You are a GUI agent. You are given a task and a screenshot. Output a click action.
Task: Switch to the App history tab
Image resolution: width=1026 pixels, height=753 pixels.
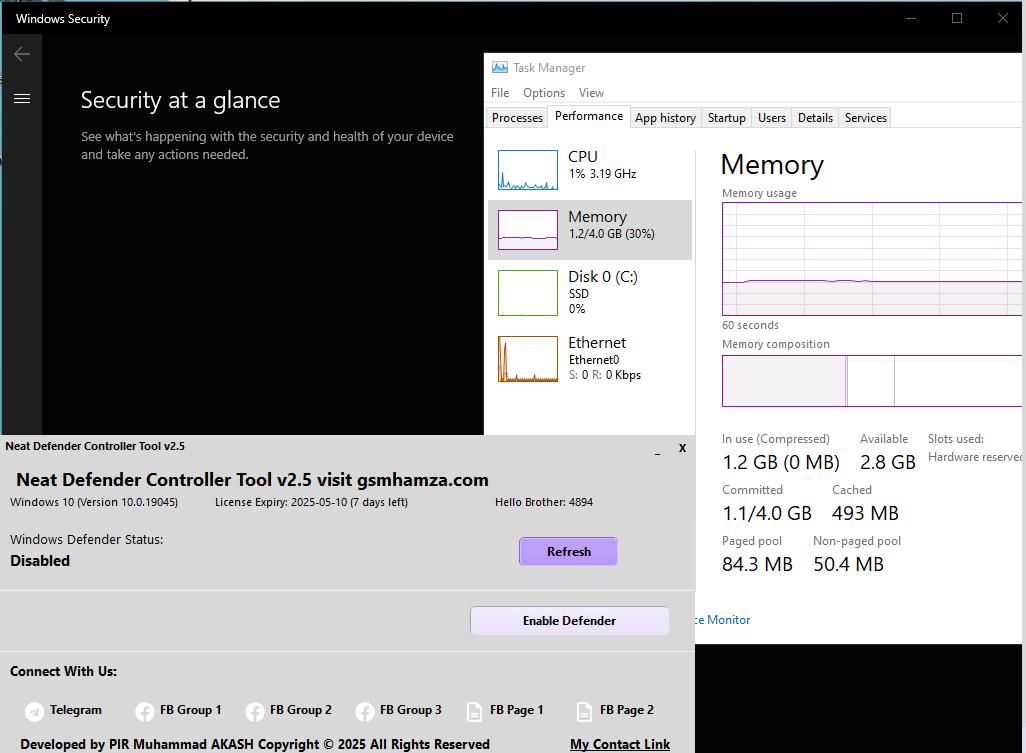[665, 118]
